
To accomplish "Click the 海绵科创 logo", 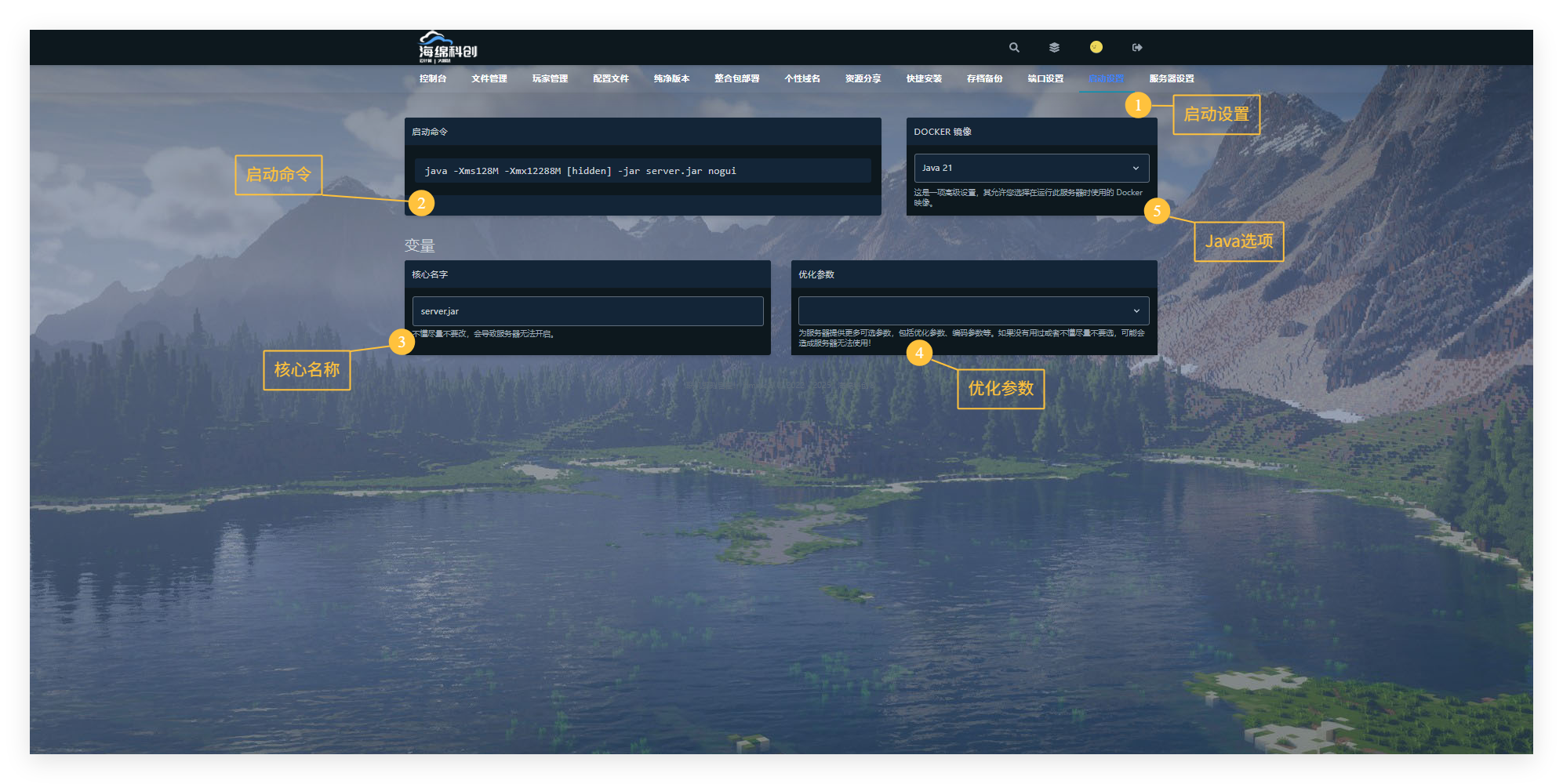I will 447,48.
